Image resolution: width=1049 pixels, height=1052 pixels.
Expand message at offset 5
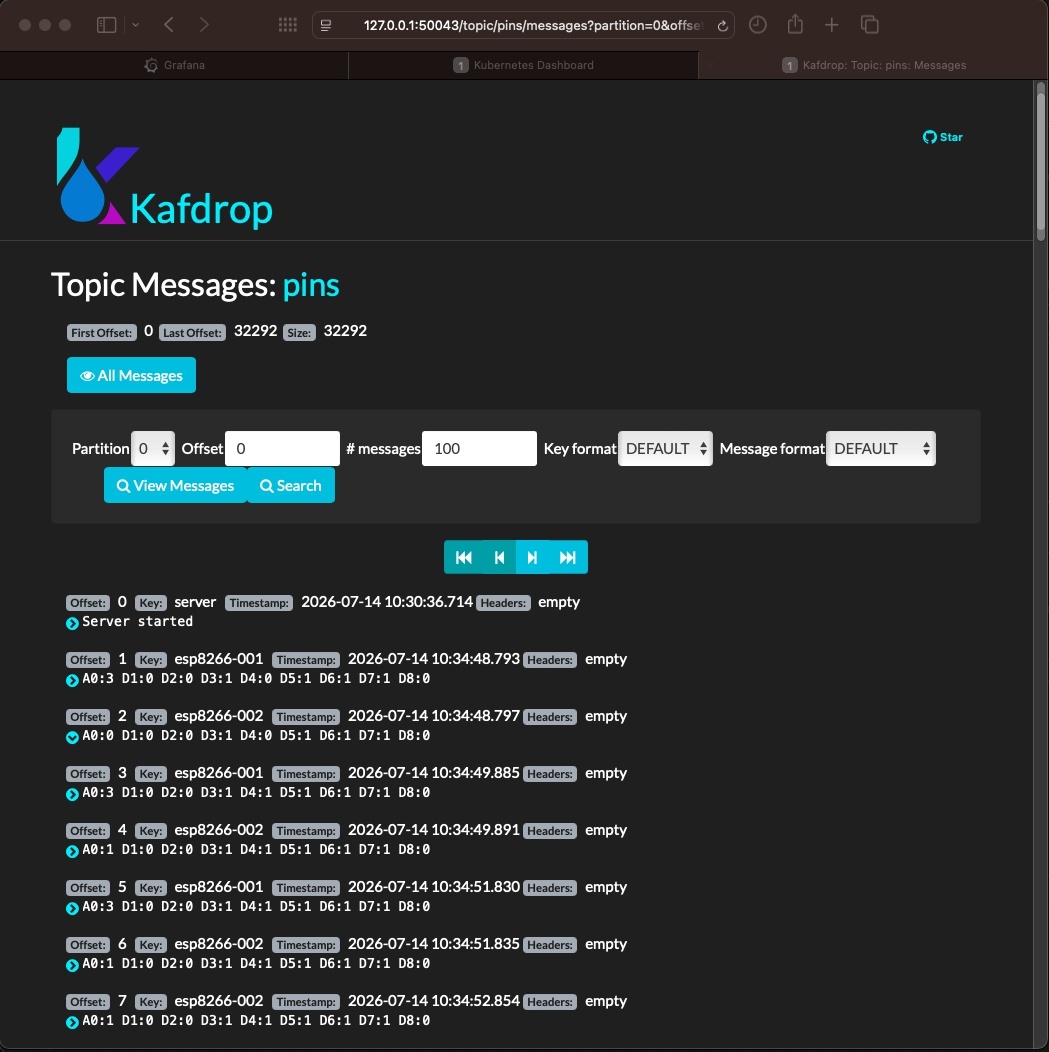click(72, 908)
